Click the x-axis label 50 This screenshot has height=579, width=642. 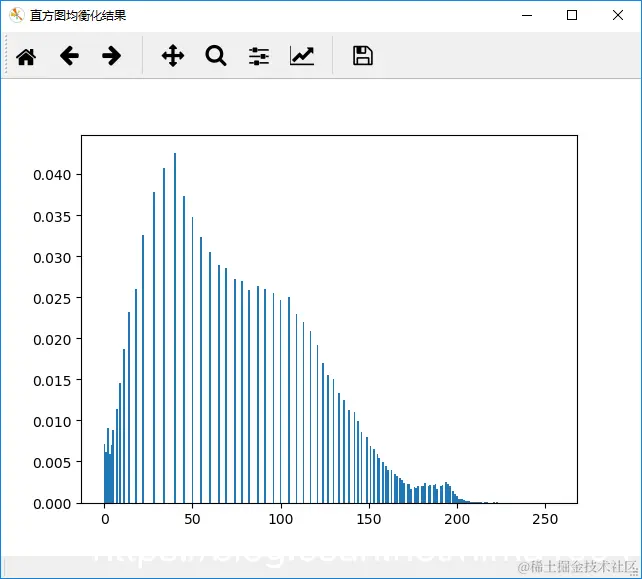click(192, 519)
